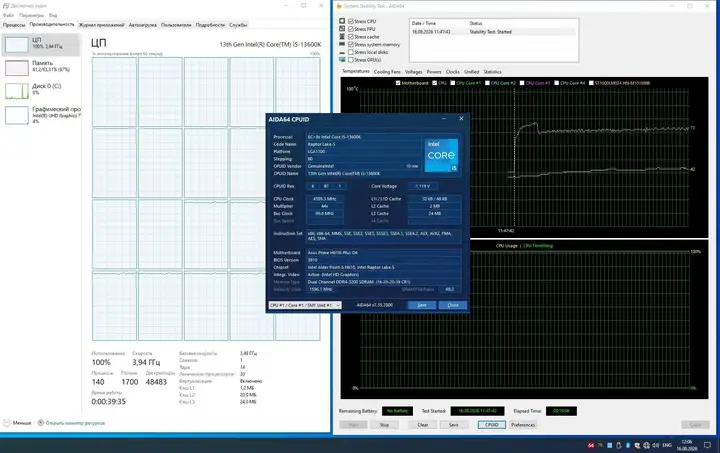
Task: Select the Графический процессор thumbnail in sidebar
Action: point(17,115)
